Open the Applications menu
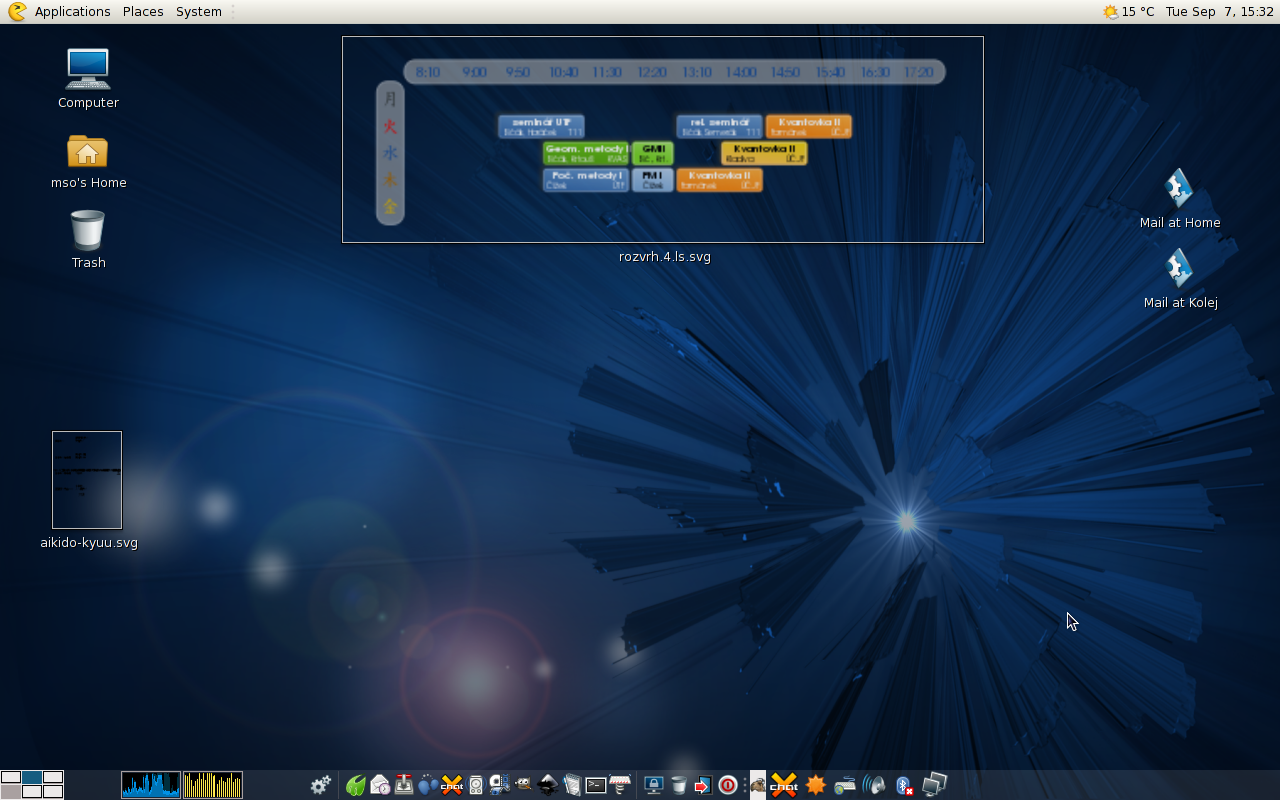 pyautogui.click(x=72, y=12)
